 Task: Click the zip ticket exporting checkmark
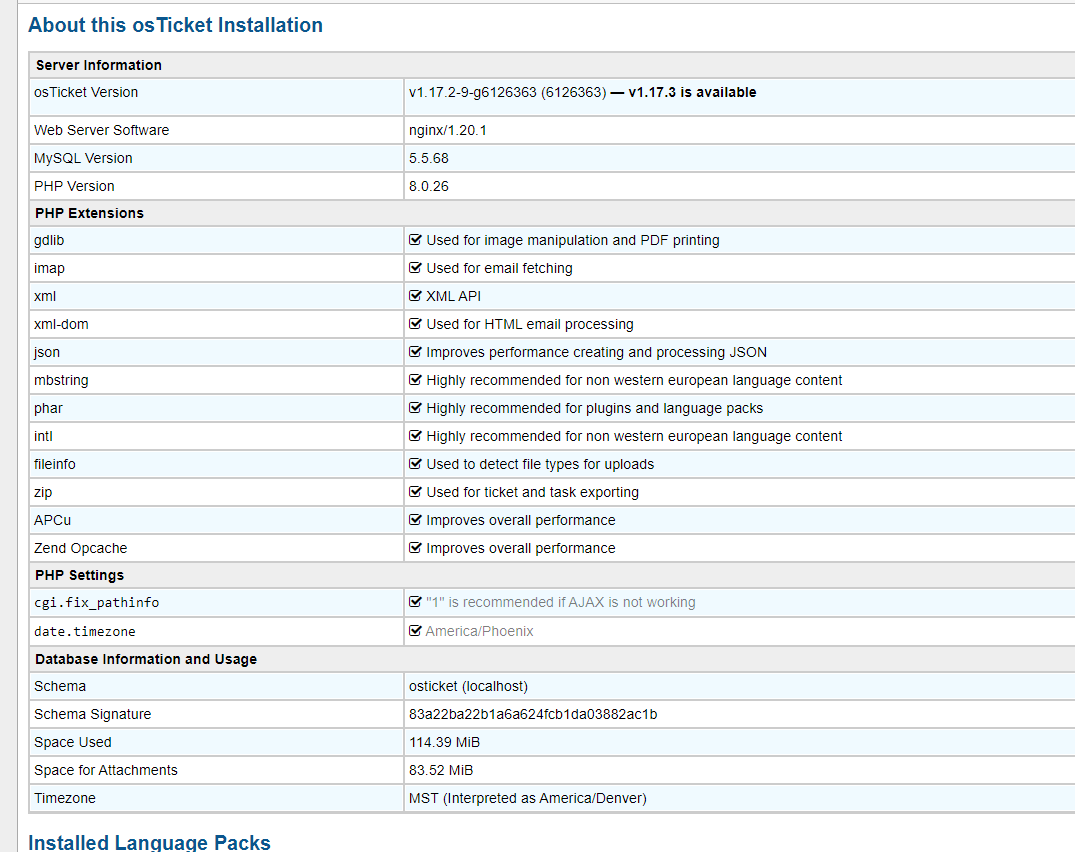[x=416, y=492]
